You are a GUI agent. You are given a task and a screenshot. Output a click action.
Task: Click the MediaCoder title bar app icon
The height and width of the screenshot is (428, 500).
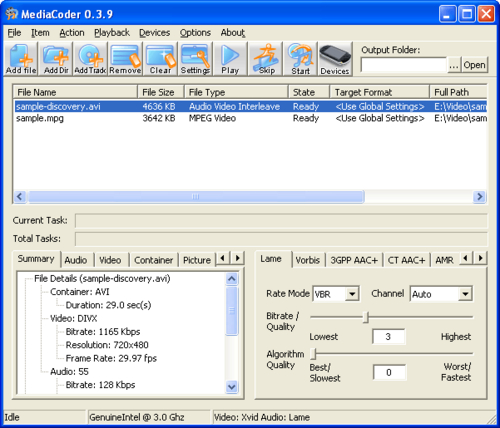point(11,14)
